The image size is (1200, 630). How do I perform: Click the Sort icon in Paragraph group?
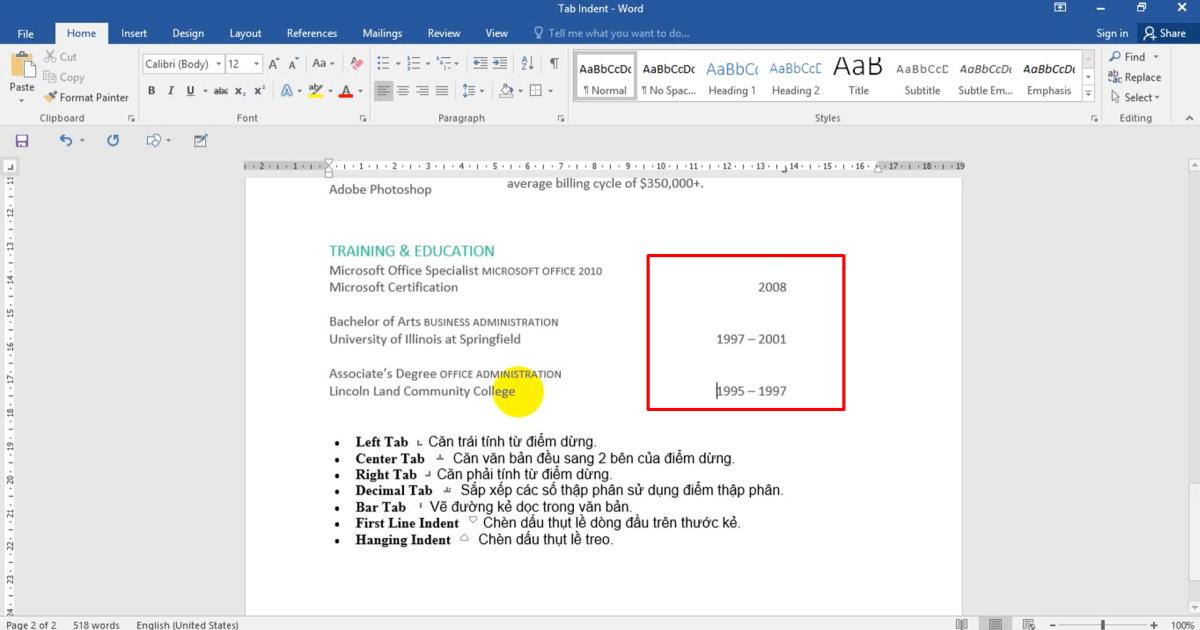coord(528,63)
